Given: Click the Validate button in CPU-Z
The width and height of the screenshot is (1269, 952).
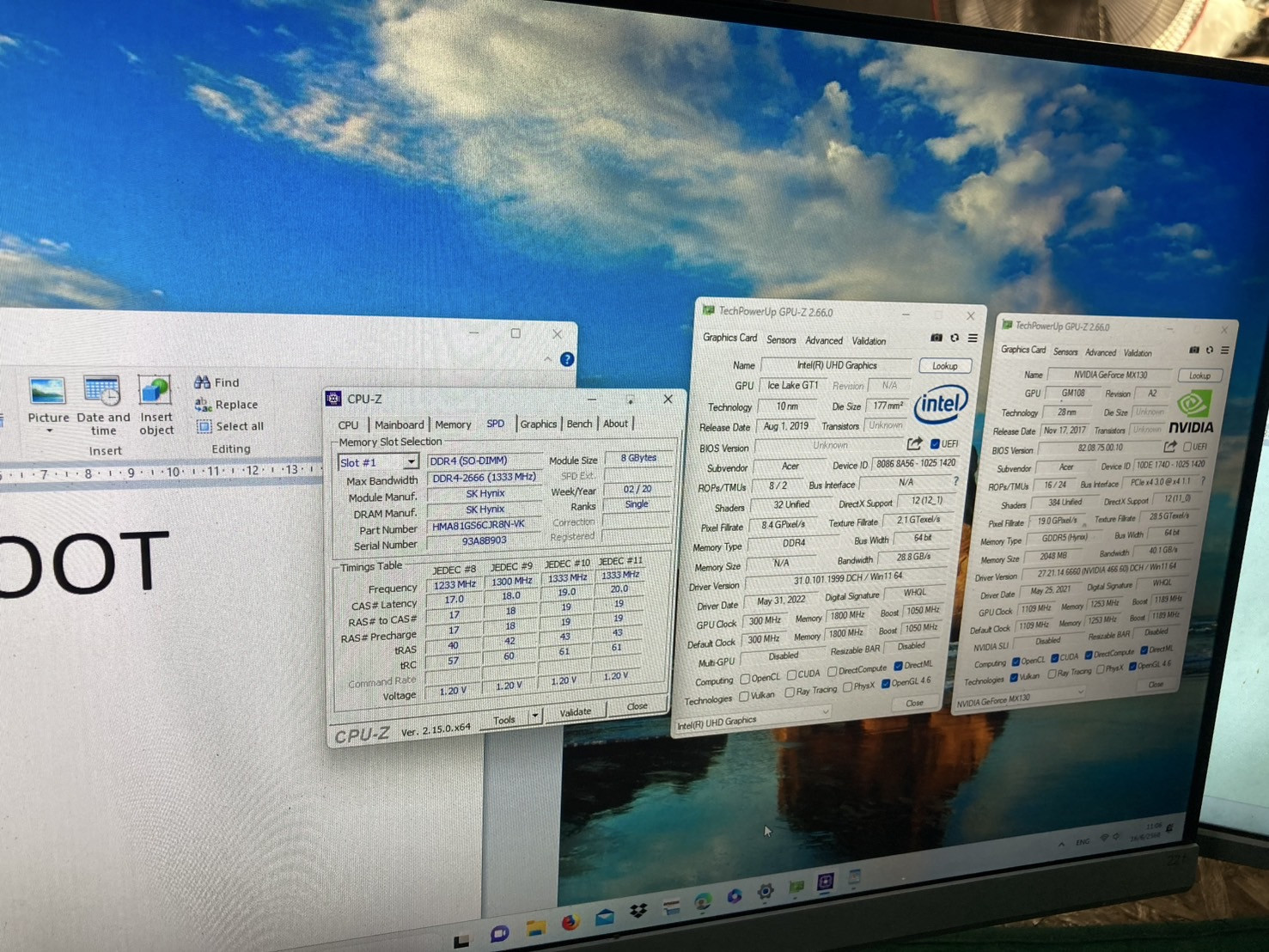Looking at the screenshot, I should [575, 712].
